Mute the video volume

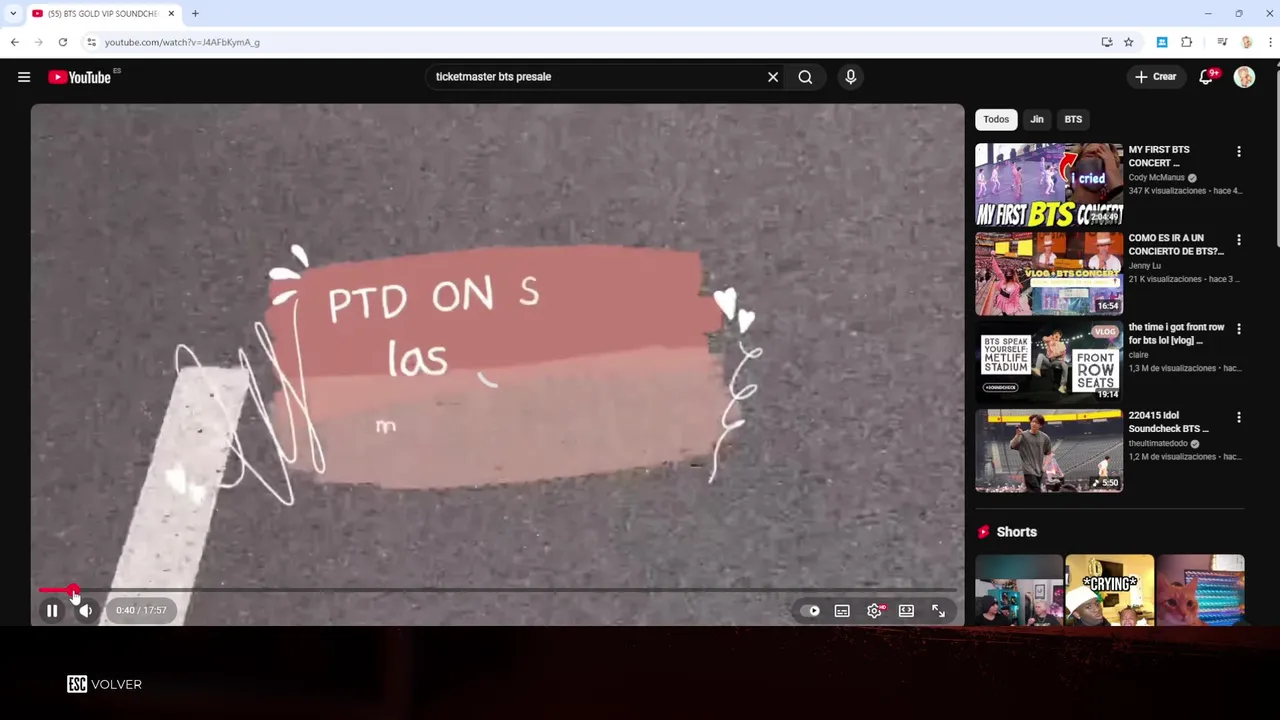tap(86, 610)
